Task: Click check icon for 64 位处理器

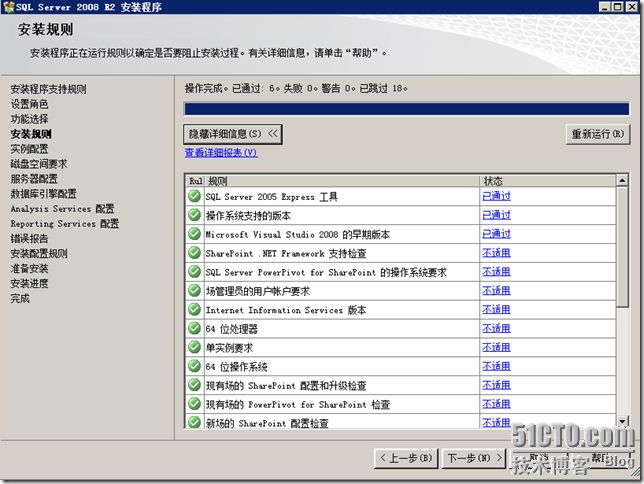Action: (x=194, y=328)
